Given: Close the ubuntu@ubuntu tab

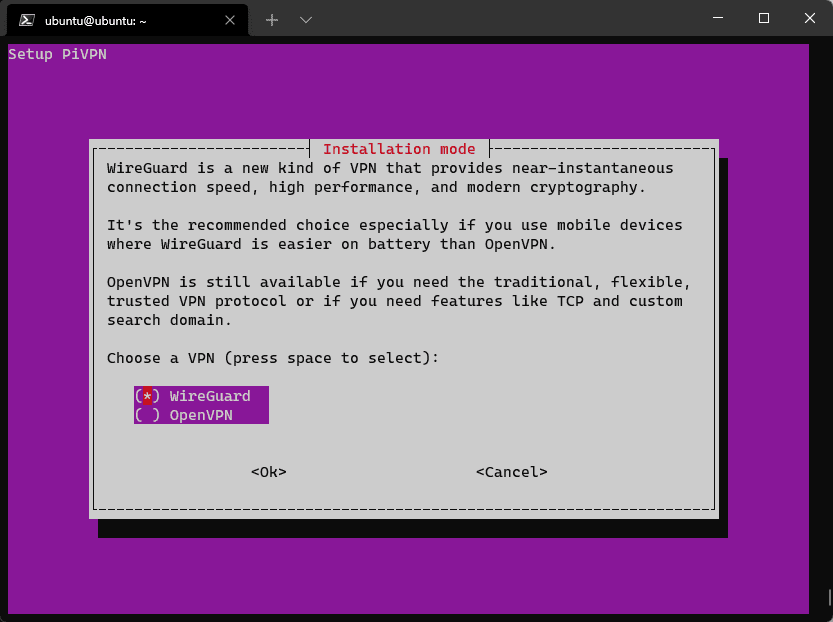Looking at the screenshot, I should point(230,20).
